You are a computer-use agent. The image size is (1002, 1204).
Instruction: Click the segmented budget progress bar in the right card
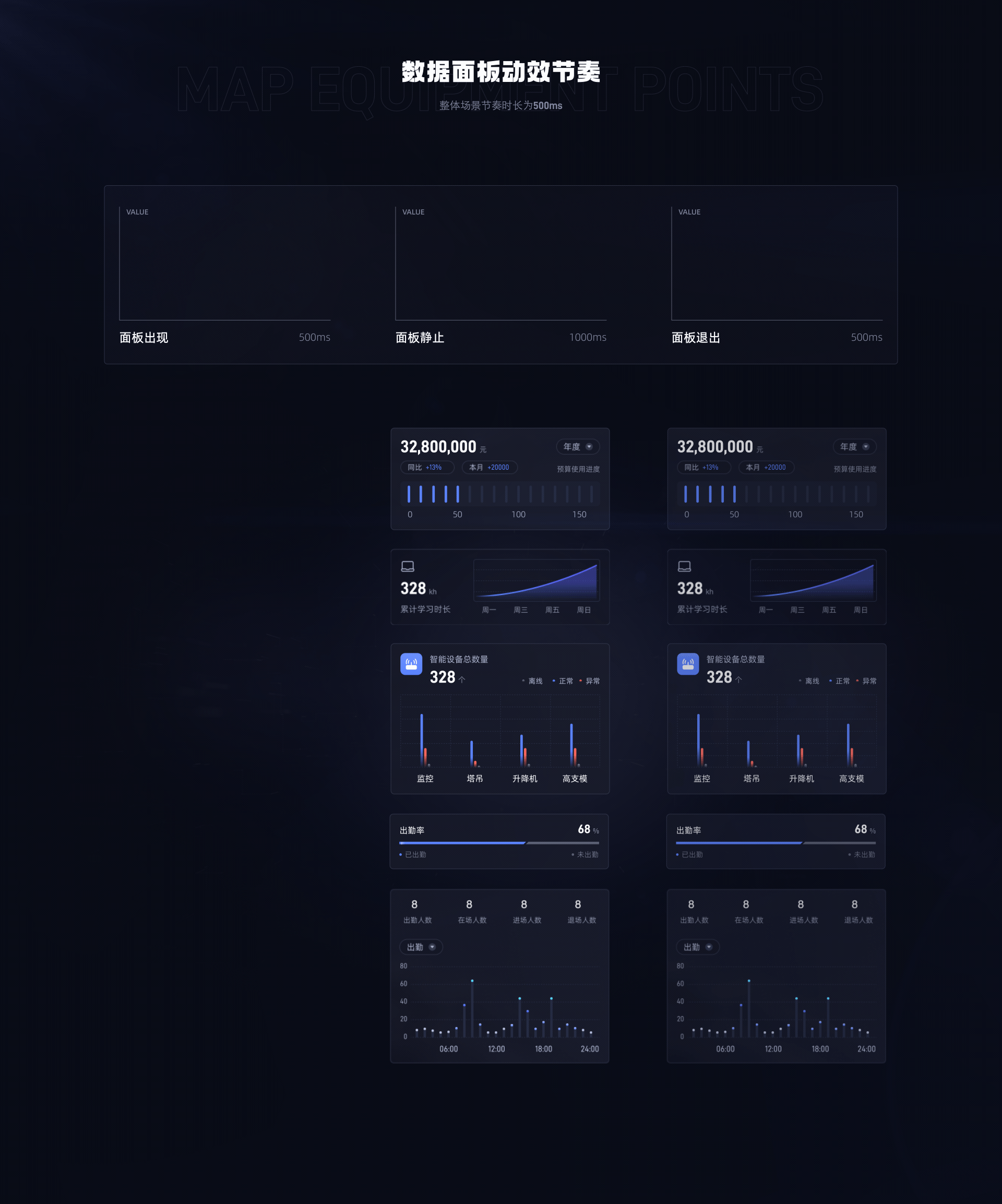[x=777, y=494]
